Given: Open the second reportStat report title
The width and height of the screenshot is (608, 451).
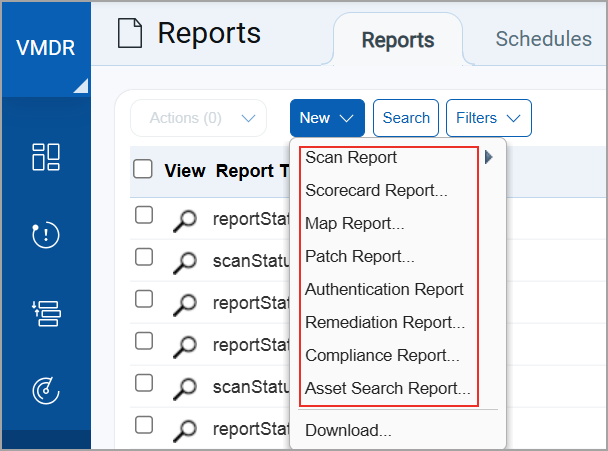Looking at the screenshot, I should 251,303.
